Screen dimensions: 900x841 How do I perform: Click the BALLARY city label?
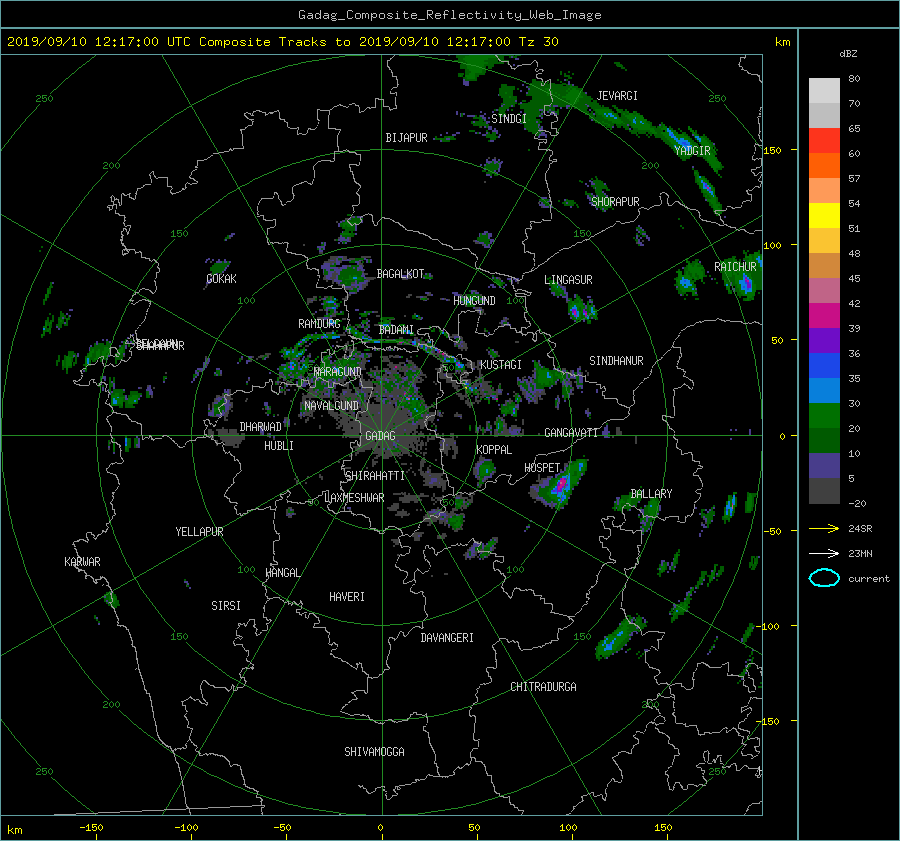pyautogui.click(x=651, y=494)
